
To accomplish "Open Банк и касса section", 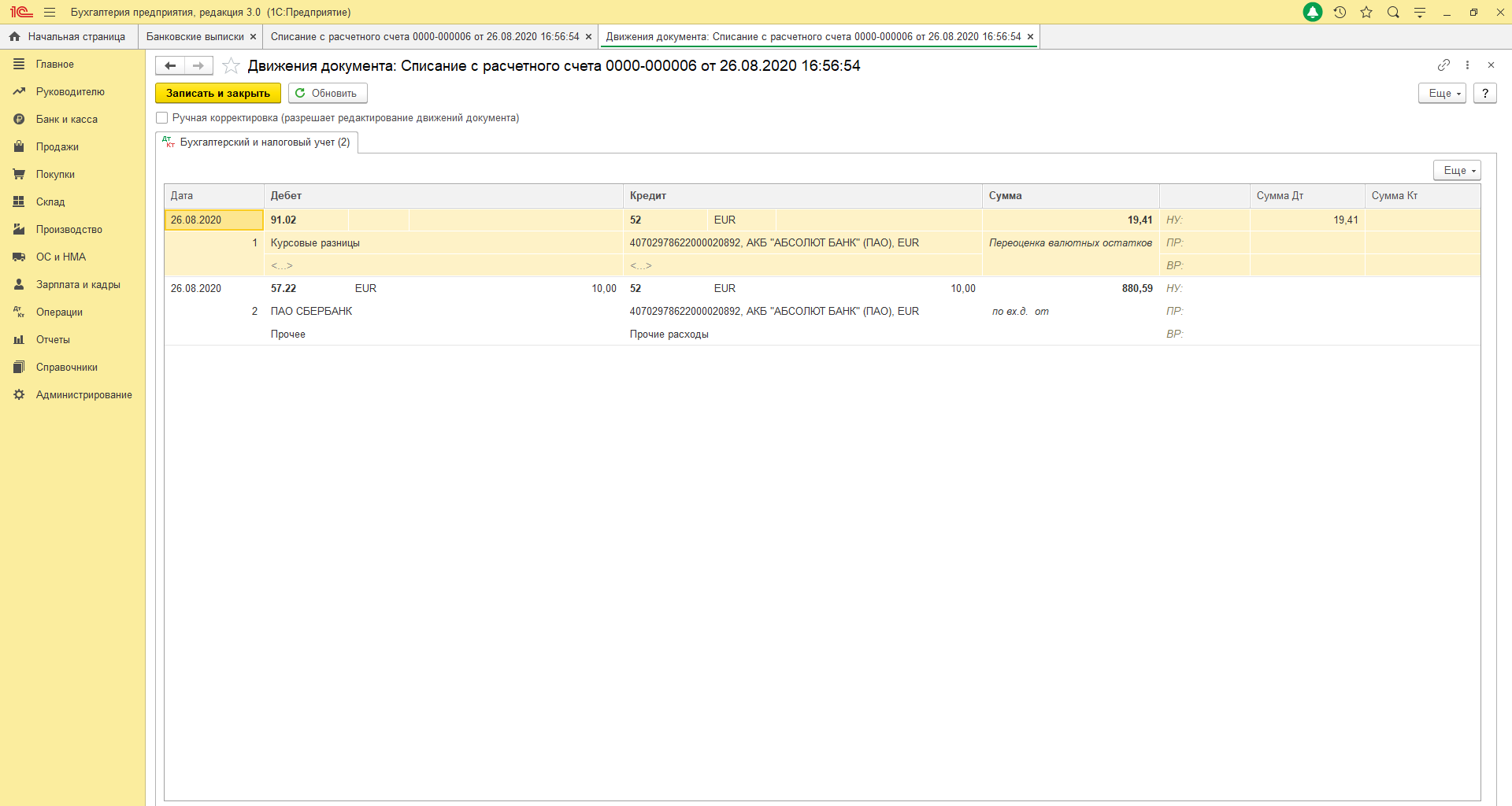I will [67, 120].
